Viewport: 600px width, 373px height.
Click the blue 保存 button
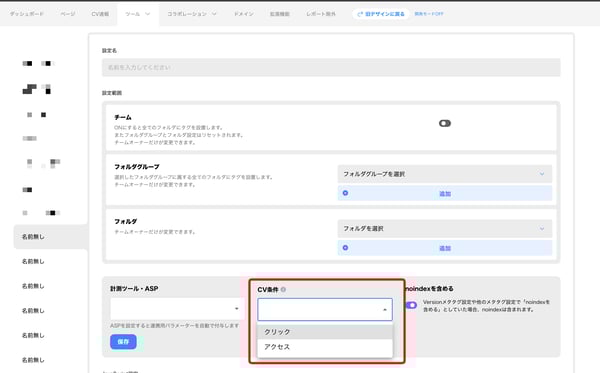(x=123, y=342)
